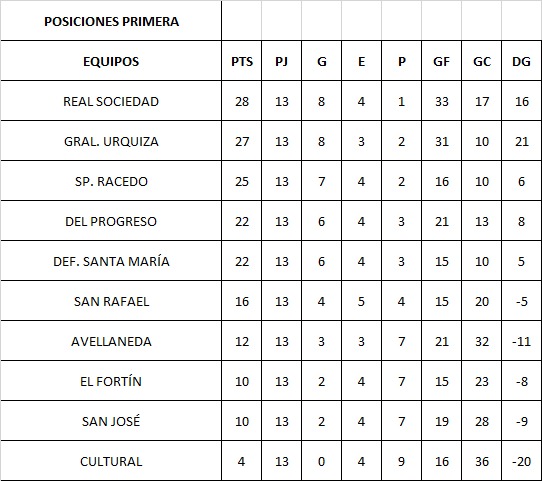Select the PTS column header cell
The width and height of the screenshot is (542, 481).
pyautogui.click(x=242, y=61)
